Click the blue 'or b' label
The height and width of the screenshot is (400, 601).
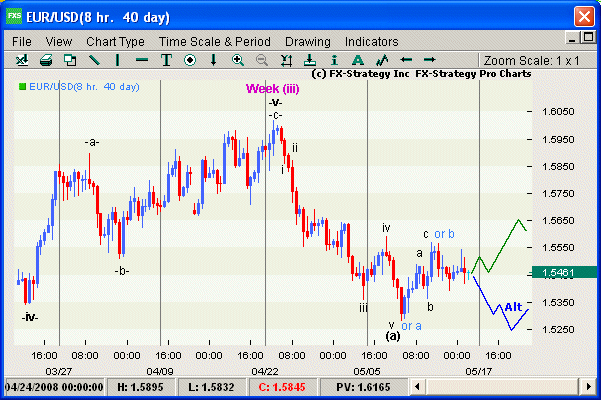pos(444,234)
